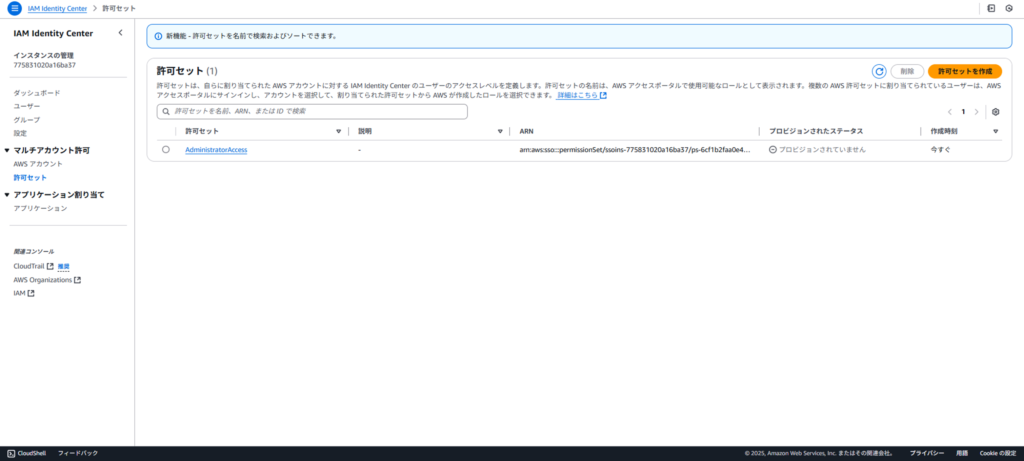Screen dimensions: 1024x461
Task: Click the 今すぐ creation time cell
Action: tap(940, 150)
